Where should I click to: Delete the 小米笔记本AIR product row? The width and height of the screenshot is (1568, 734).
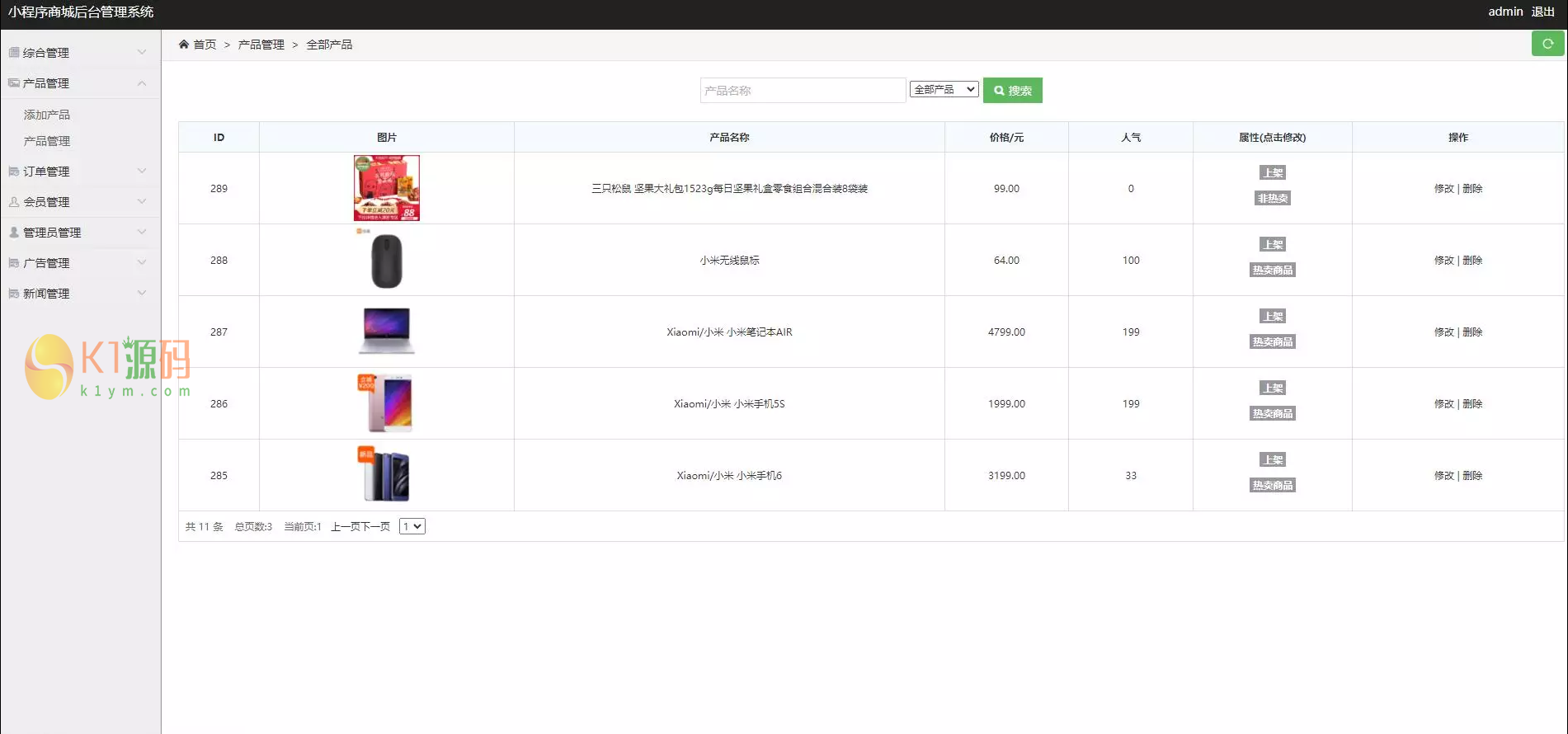(x=1472, y=332)
